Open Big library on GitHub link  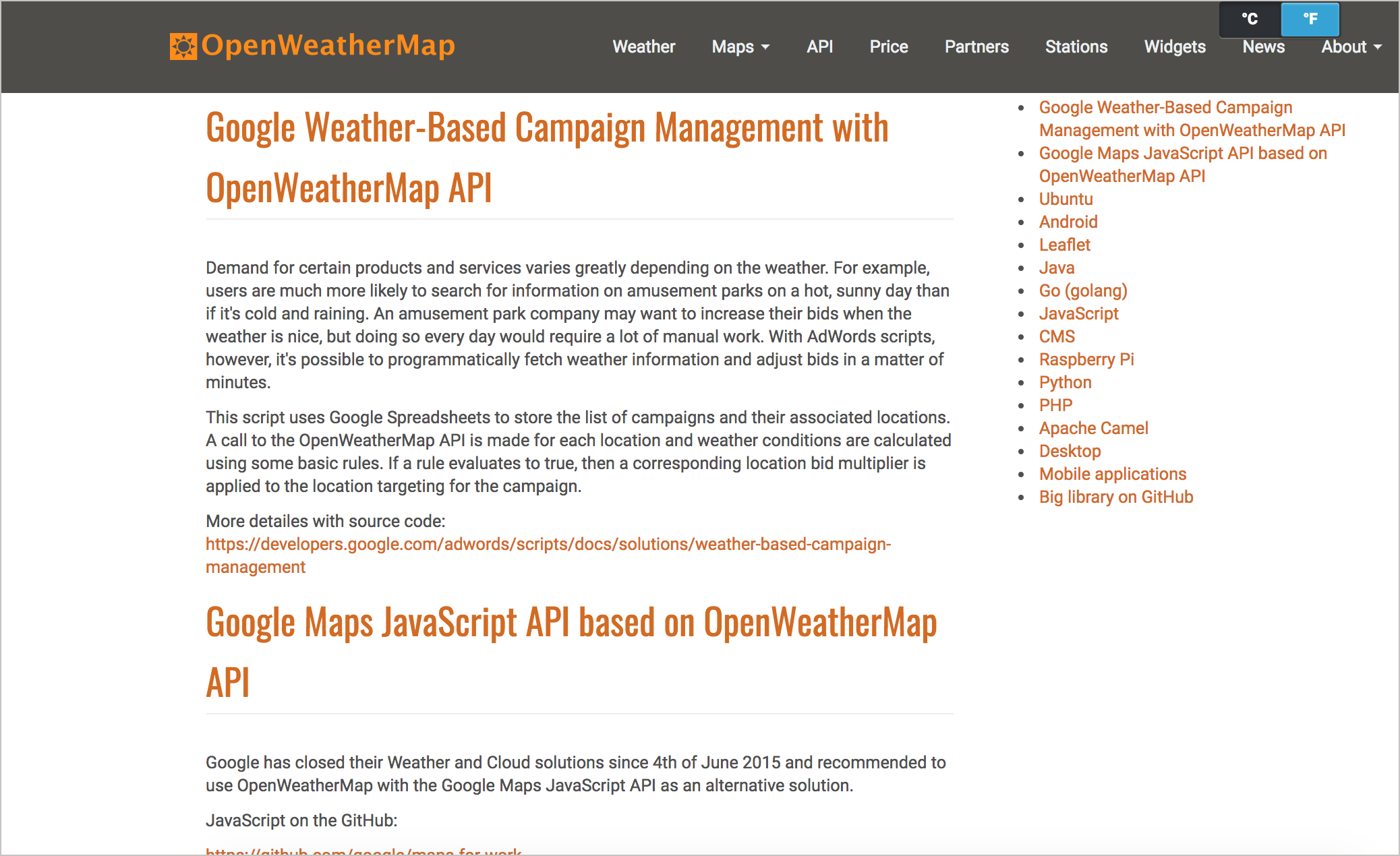[x=1116, y=497]
